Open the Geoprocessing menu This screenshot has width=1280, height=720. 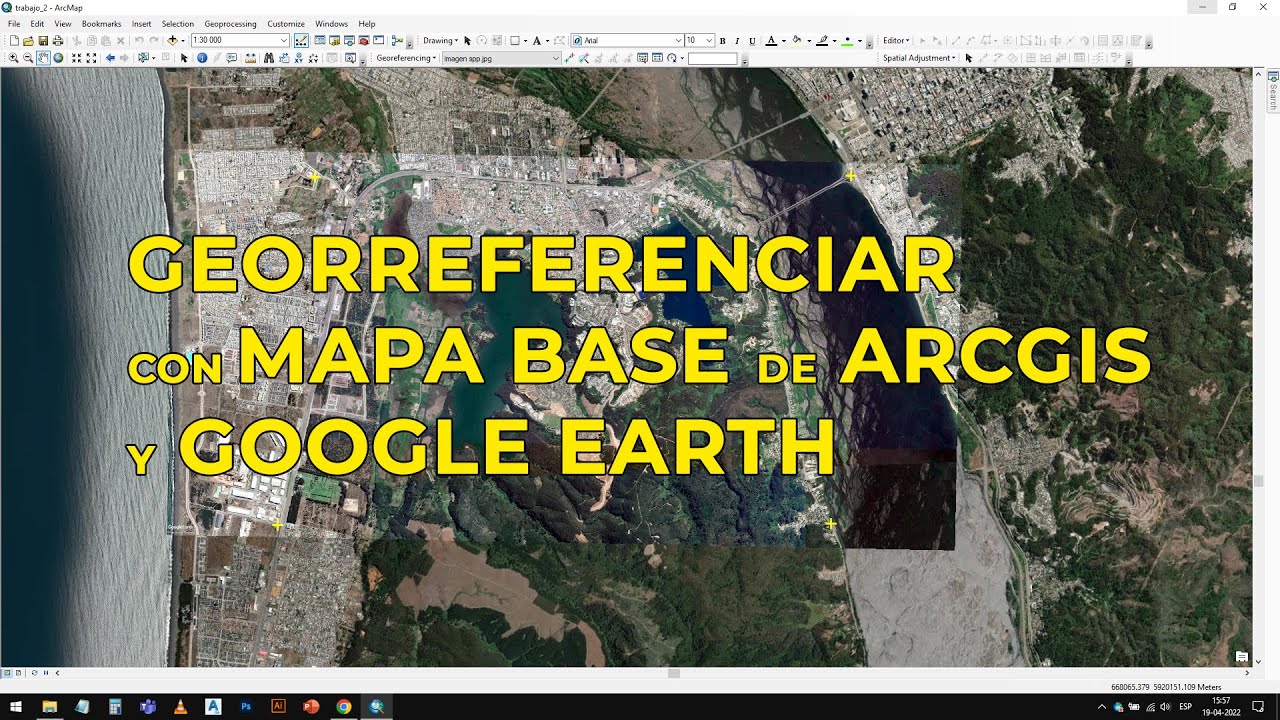(230, 23)
